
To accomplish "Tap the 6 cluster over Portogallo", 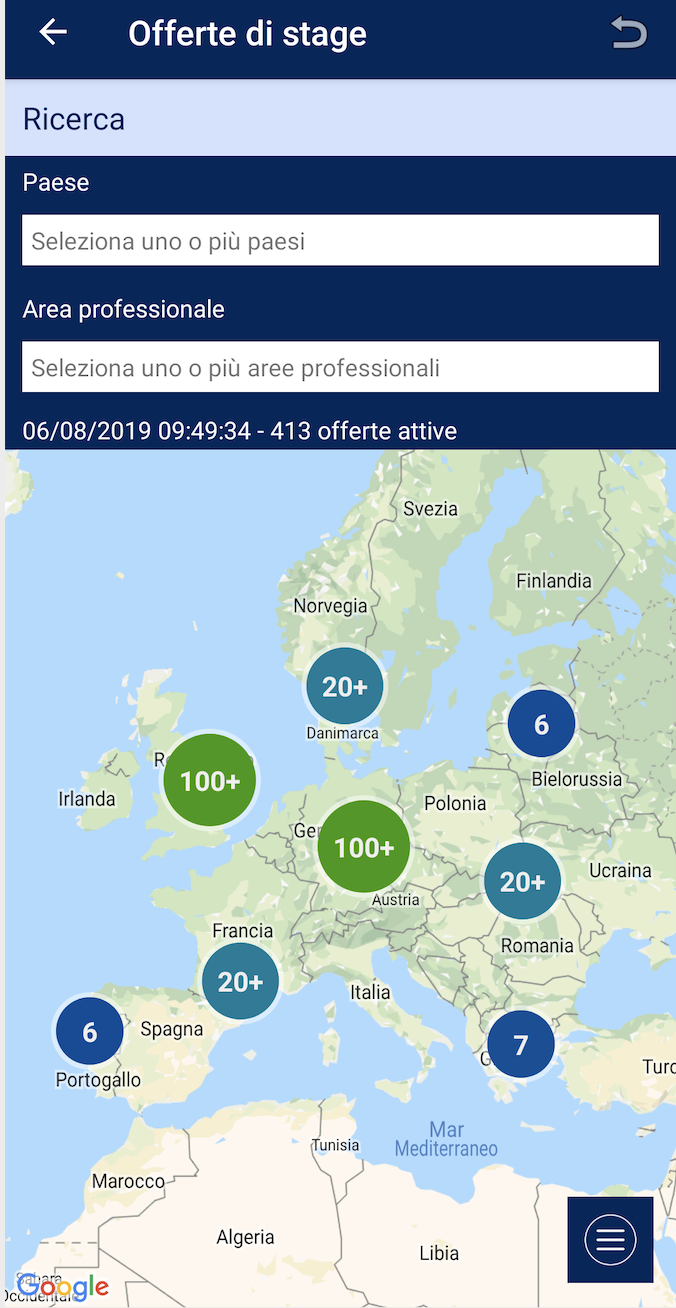I will pyautogui.click(x=90, y=1031).
